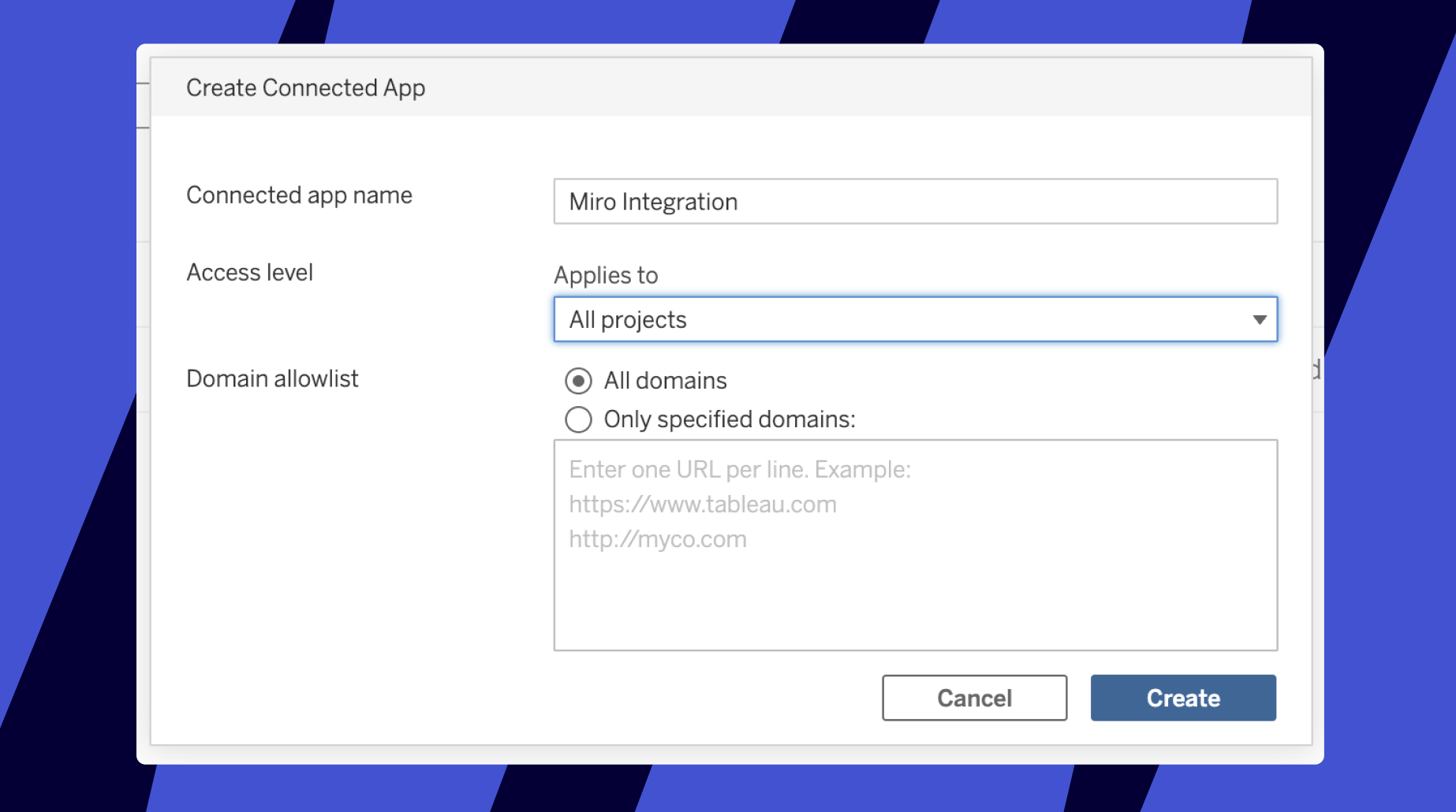This screenshot has height=812, width=1456.
Task: Choose the Only specified domains option
Action: coord(578,419)
